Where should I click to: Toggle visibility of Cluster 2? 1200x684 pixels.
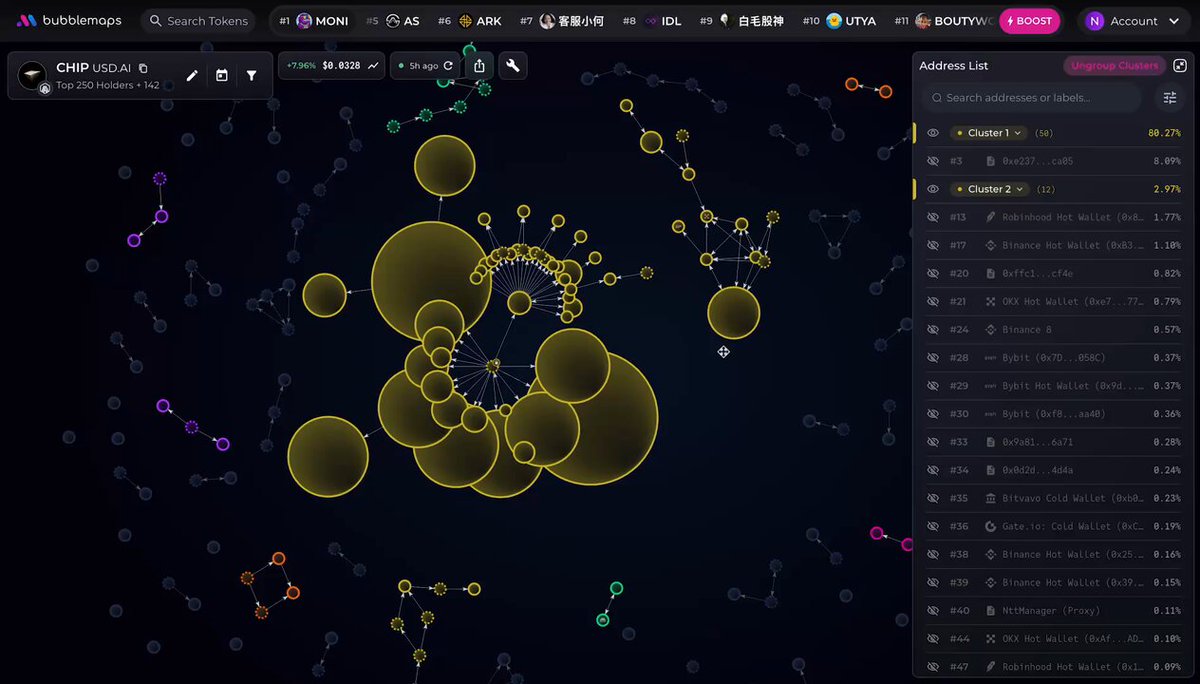coord(932,189)
